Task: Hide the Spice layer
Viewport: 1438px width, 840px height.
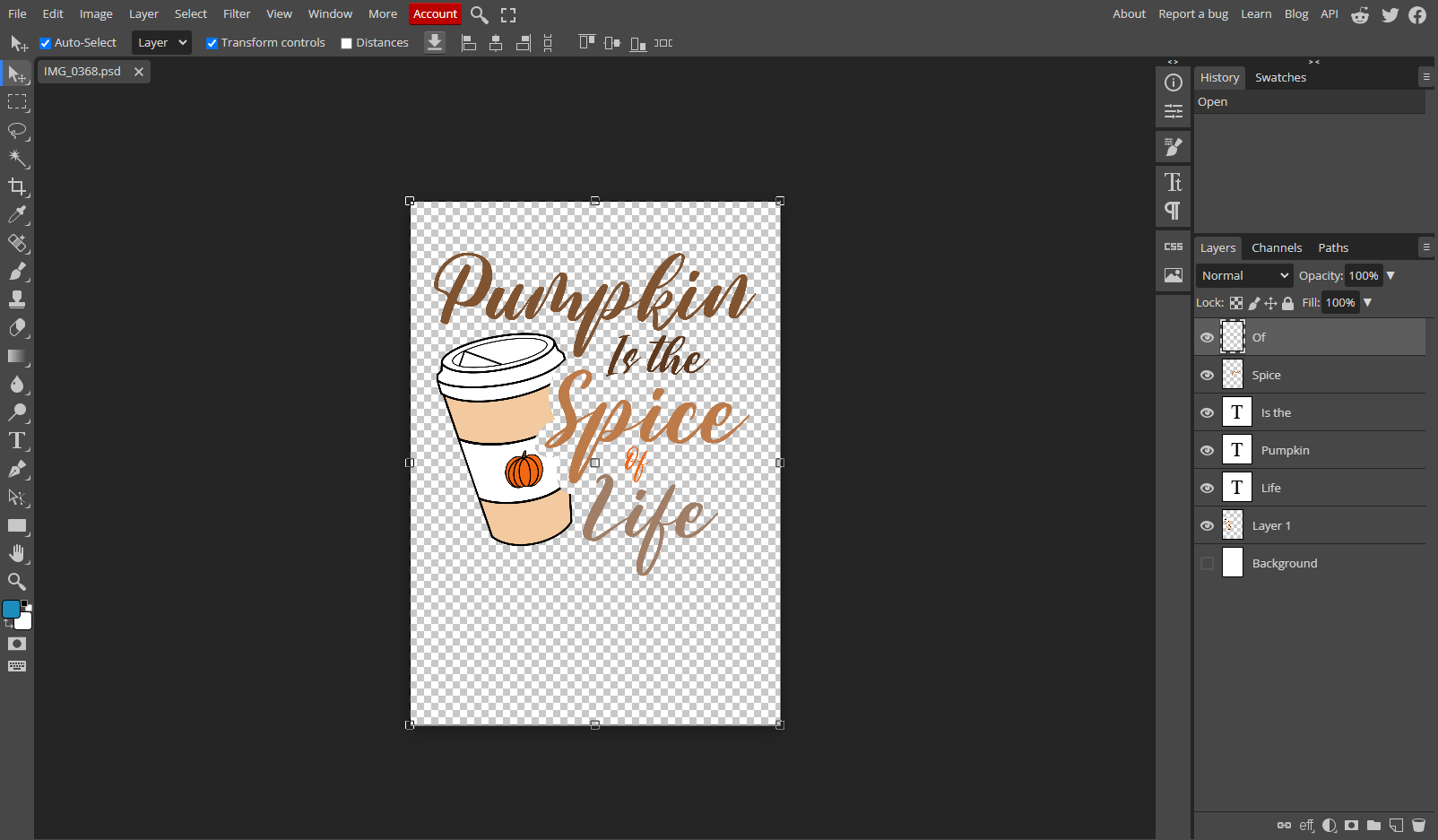Action: [x=1207, y=374]
